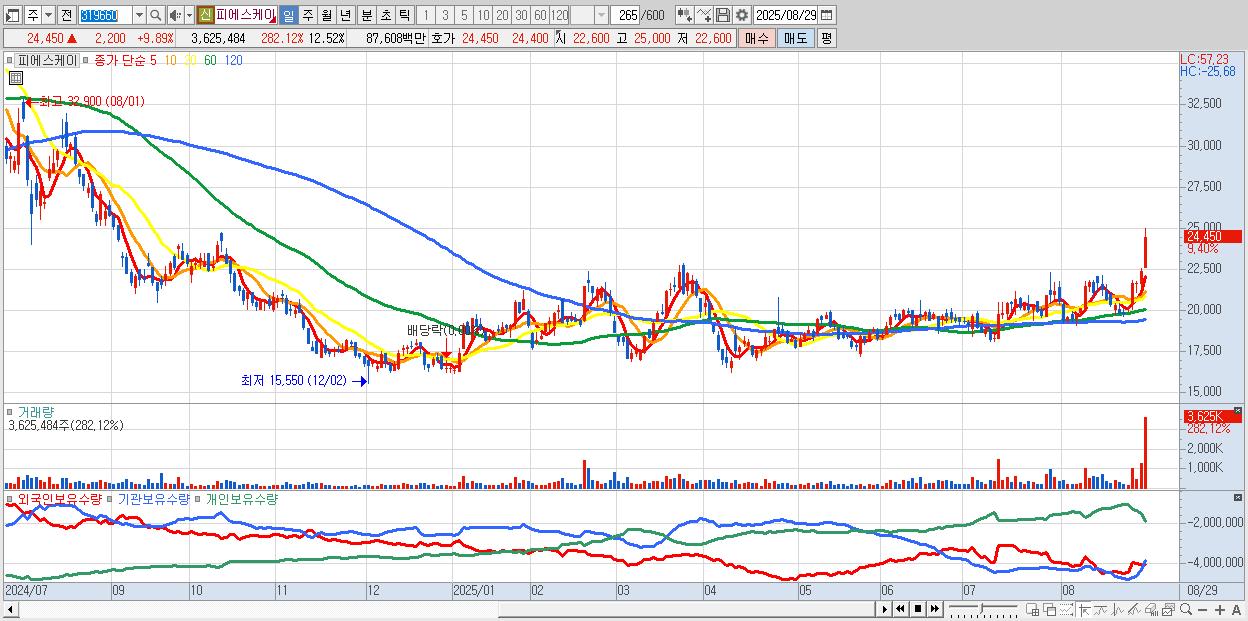
Task: Open the calendar date picker icon
Action: click(x=826, y=15)
